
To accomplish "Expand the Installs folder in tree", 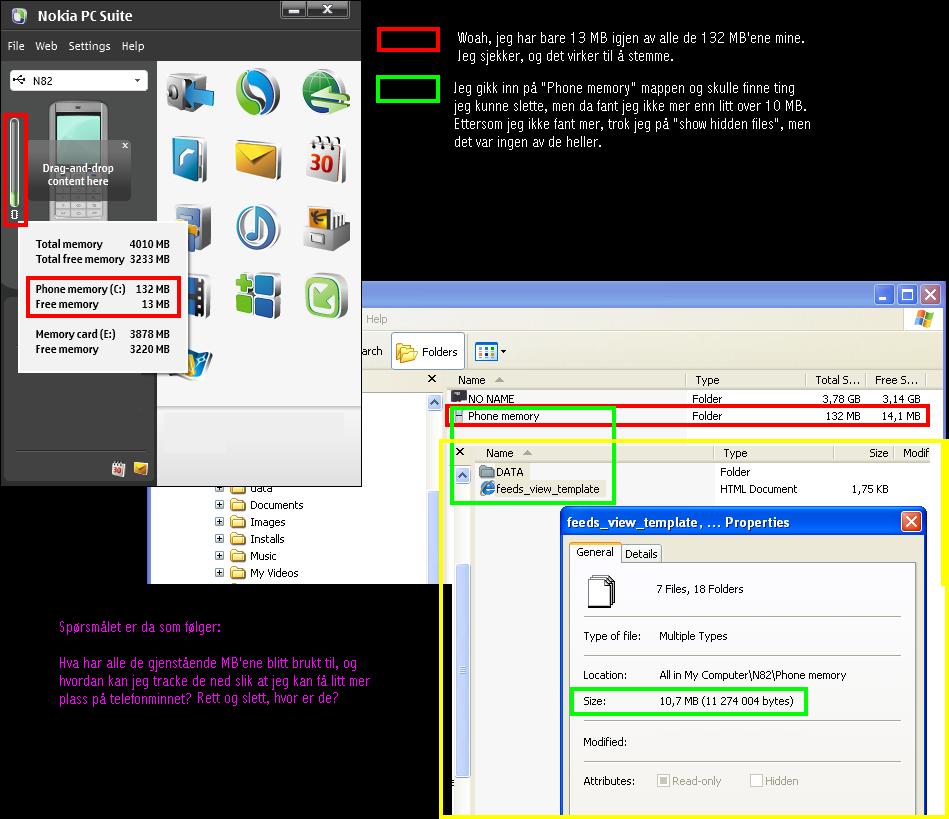I will coord(219,539).
